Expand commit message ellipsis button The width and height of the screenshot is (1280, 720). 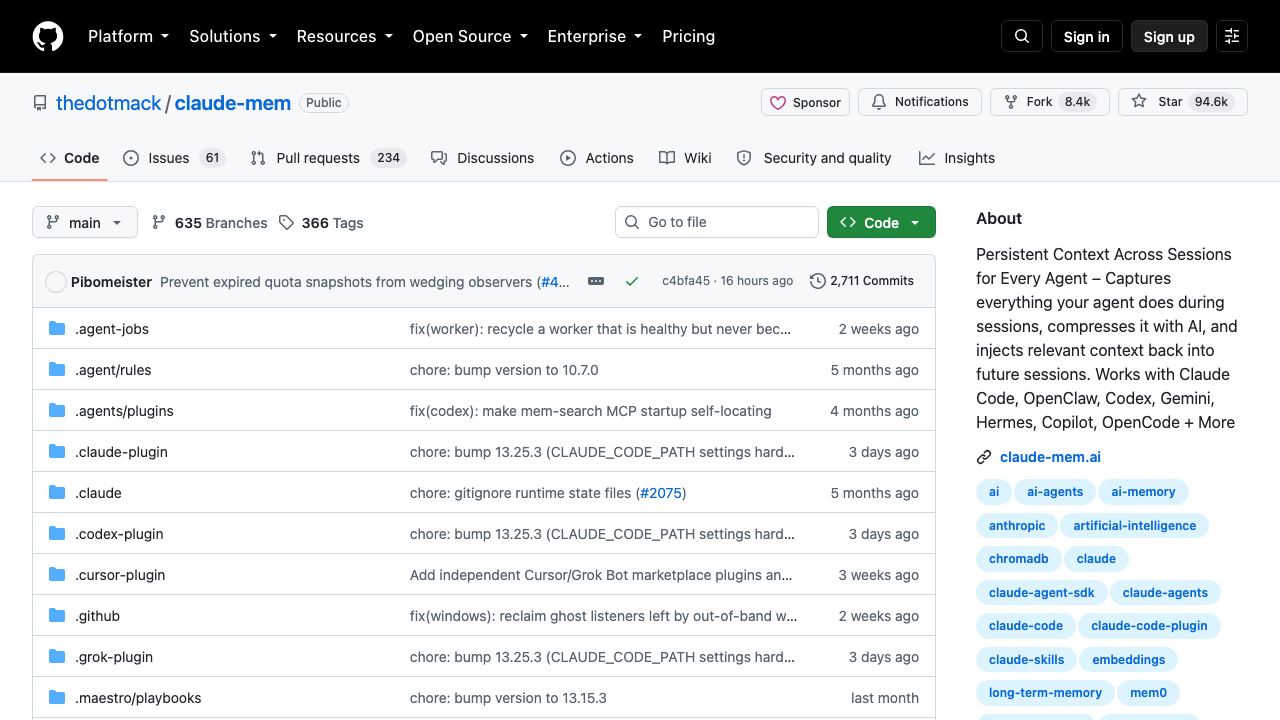point(596,281)
